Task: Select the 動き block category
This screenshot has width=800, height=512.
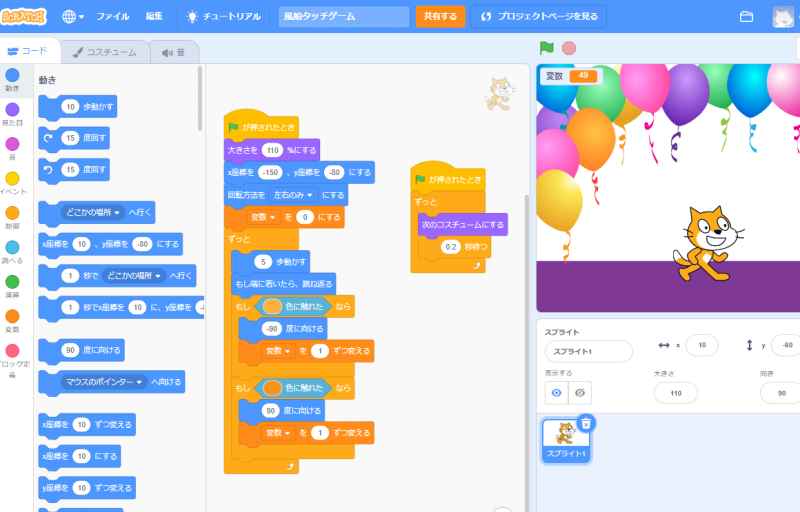Action: point(12,80)
